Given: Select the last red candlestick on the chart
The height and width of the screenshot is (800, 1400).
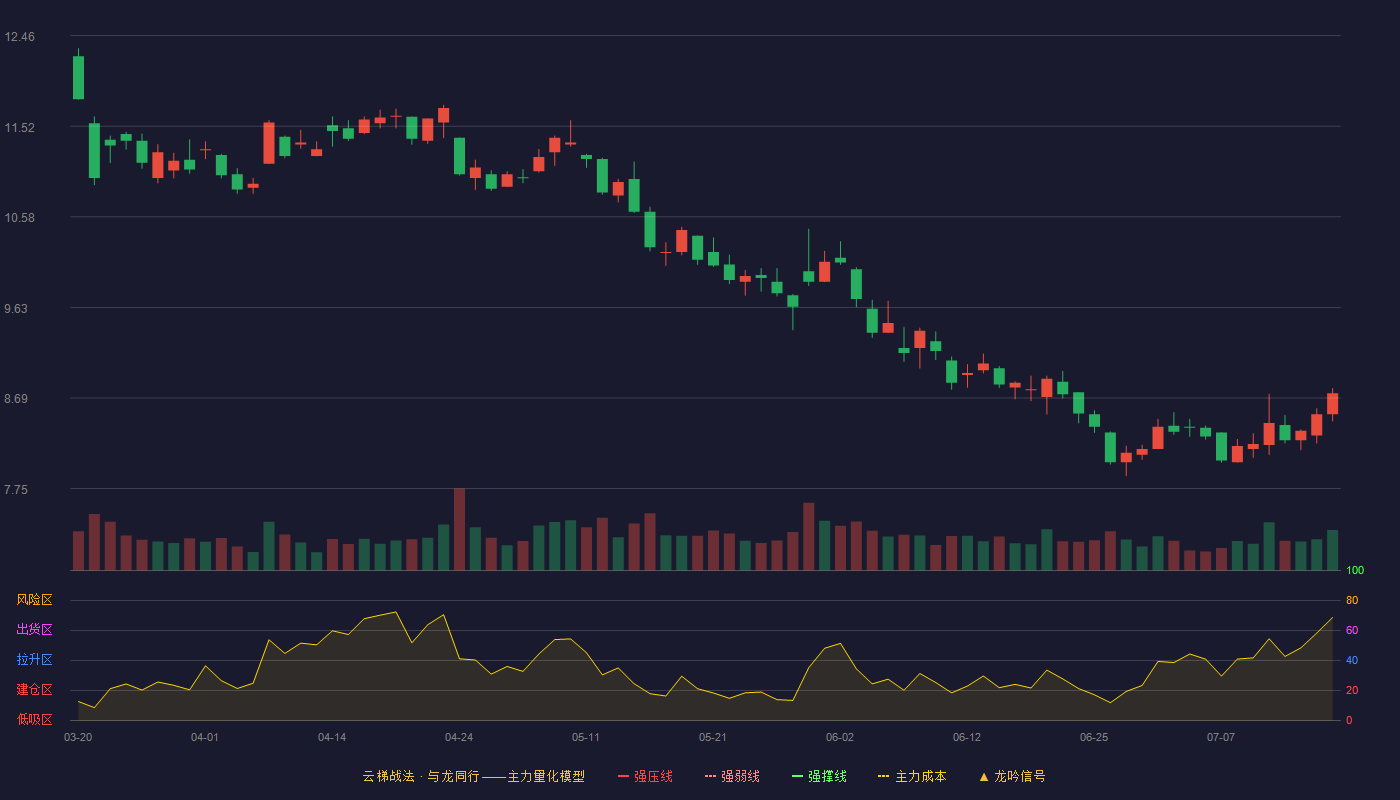Looking at the screenshot, I should [x=1332, y=403].
